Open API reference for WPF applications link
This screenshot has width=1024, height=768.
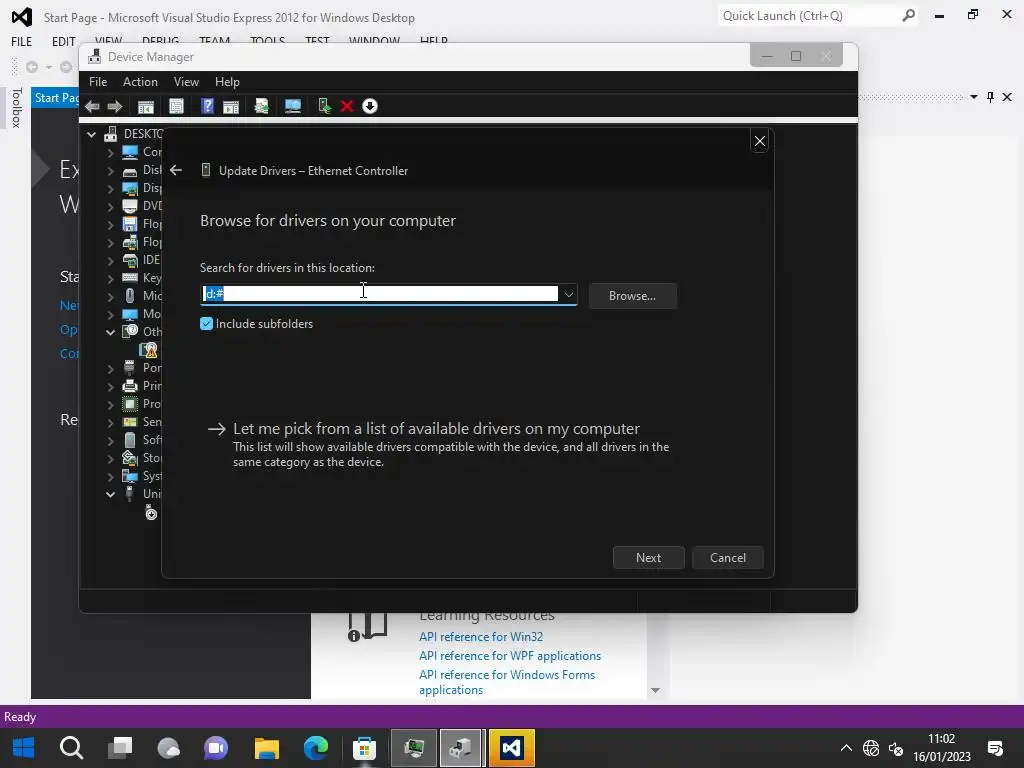(x=510, y=656)
